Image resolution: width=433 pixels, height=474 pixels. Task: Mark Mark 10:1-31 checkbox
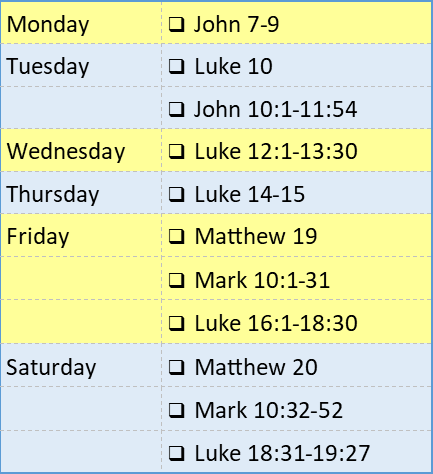[x=176, y=280]
